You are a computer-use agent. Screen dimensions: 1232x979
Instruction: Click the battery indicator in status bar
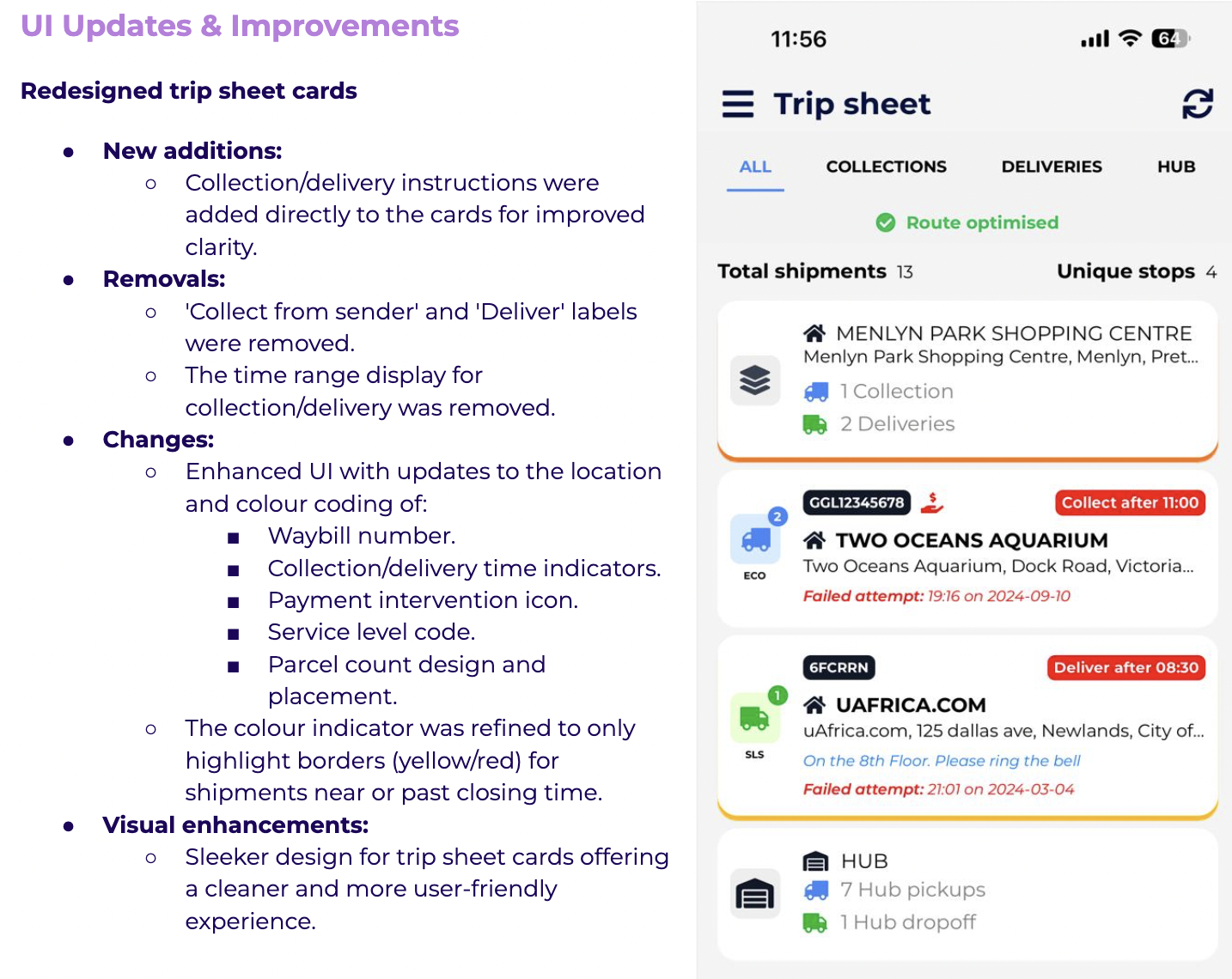[x=1170, y=39]
